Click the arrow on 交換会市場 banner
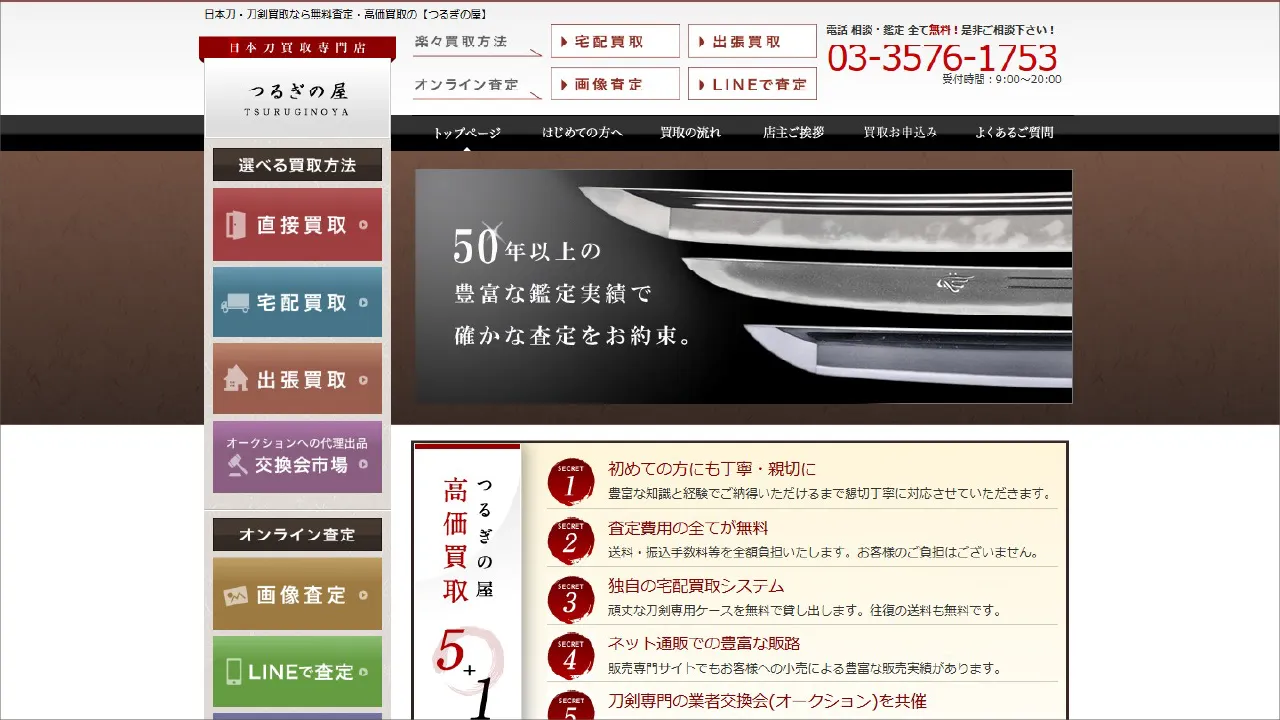The height and width of the screenshot is (720, 1280). 362,463
